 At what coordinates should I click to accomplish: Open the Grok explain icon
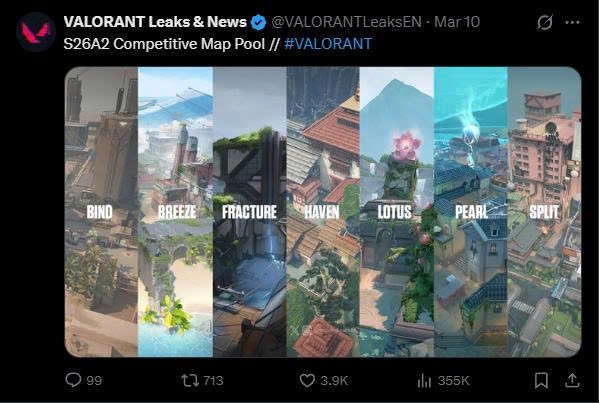coord(545,22)
